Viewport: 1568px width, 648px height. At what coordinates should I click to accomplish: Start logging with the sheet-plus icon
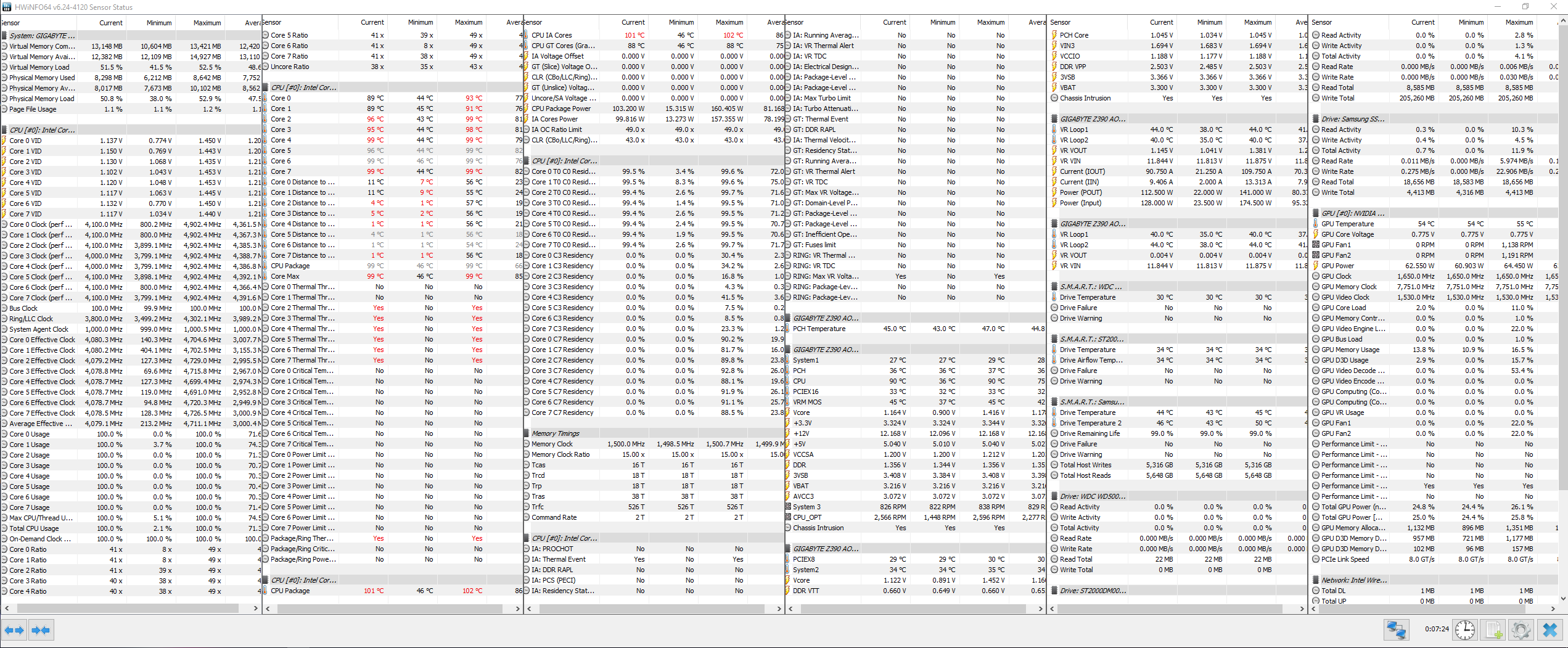(x=1493, y=630)
